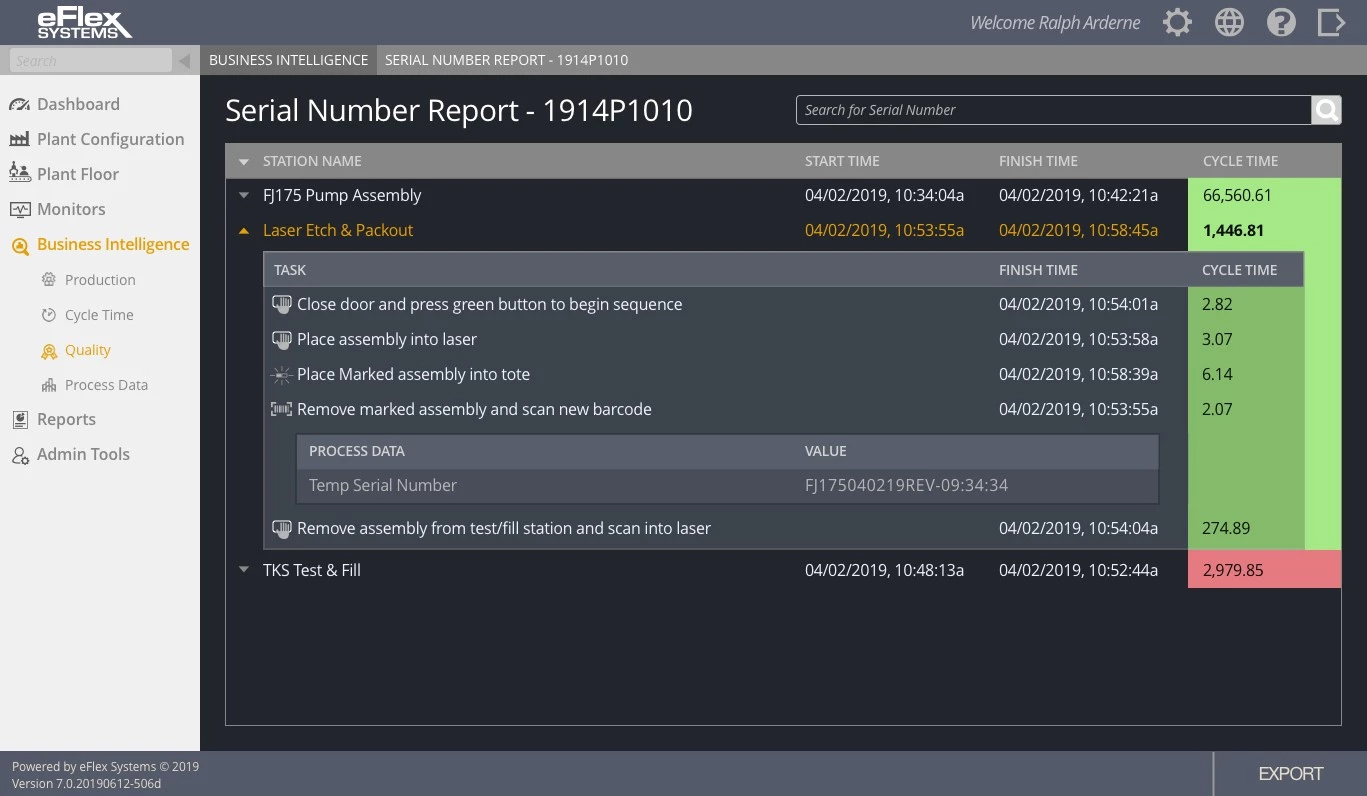The width and height of the screenshot is (1367, 796).
Task: Toggle the header arrow beside Station Name
Action: (x=244, y=162)
